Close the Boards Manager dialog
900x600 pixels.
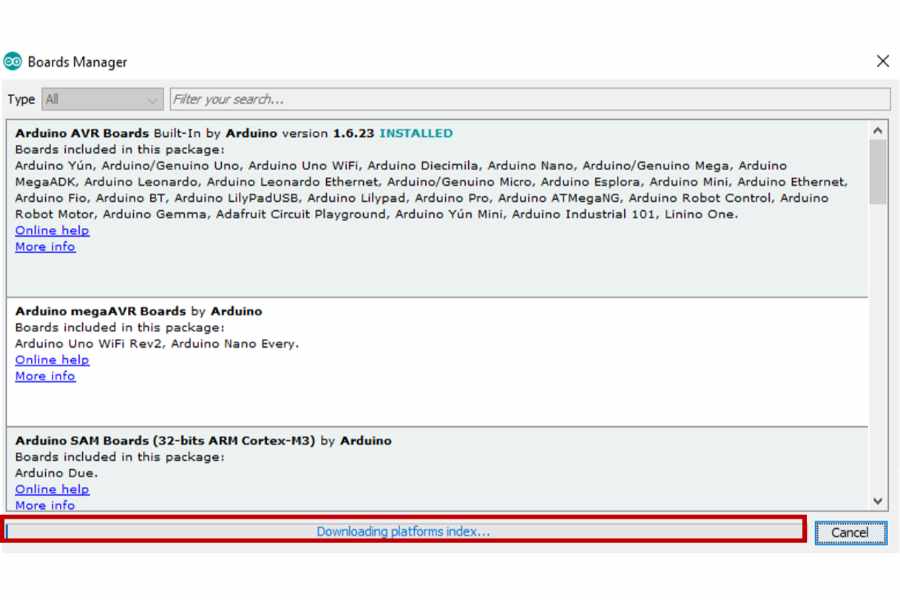[x=883, y=61]
